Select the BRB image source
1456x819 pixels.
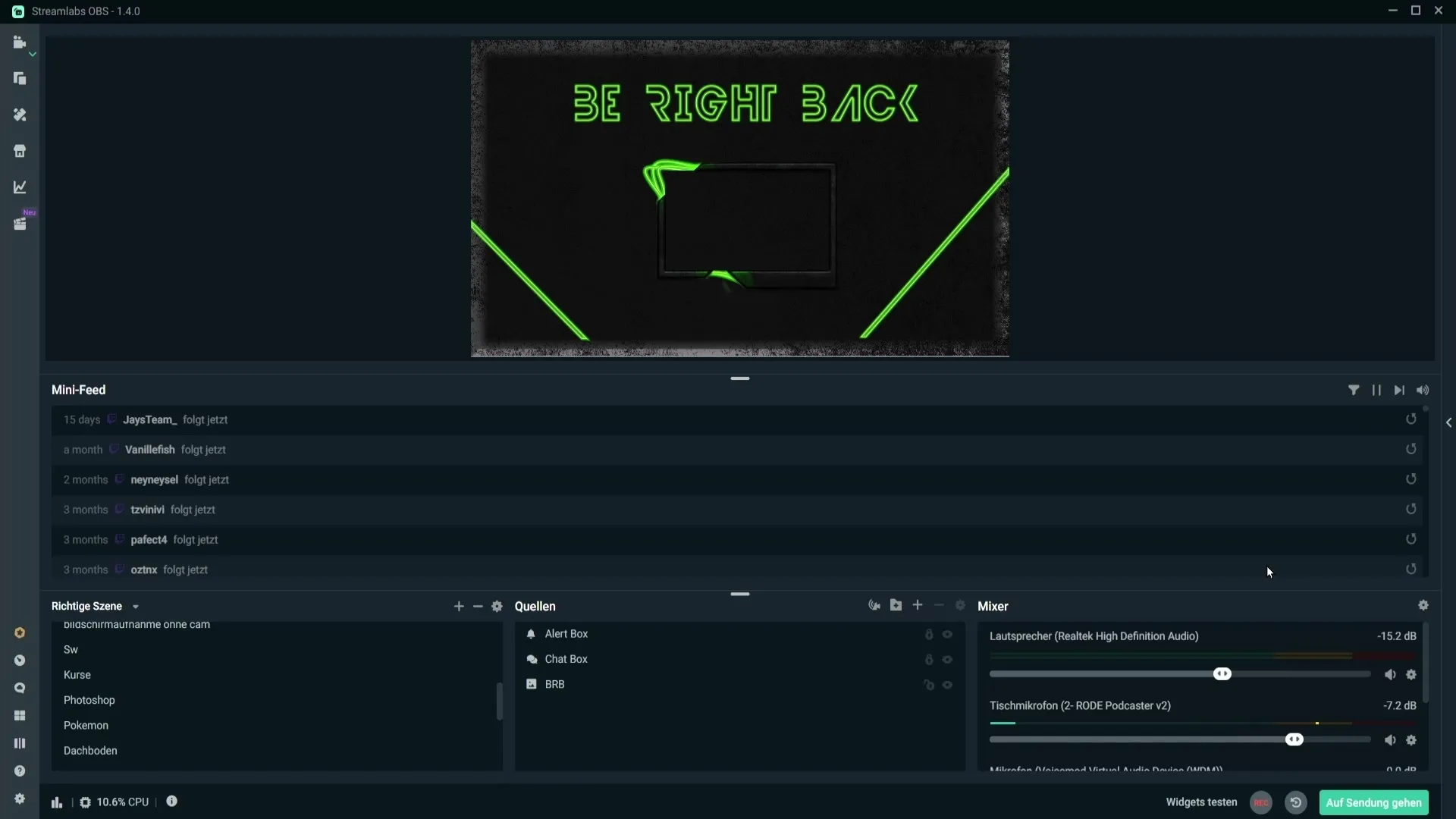point(740,684)
